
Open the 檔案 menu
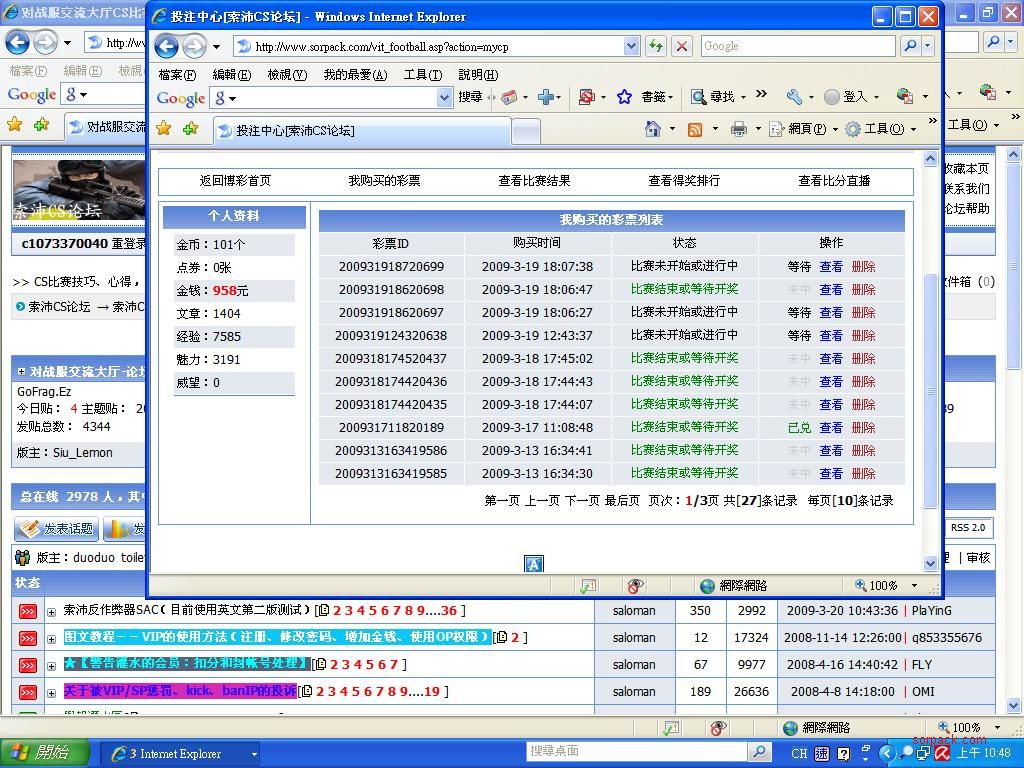(x=177, y=74)
